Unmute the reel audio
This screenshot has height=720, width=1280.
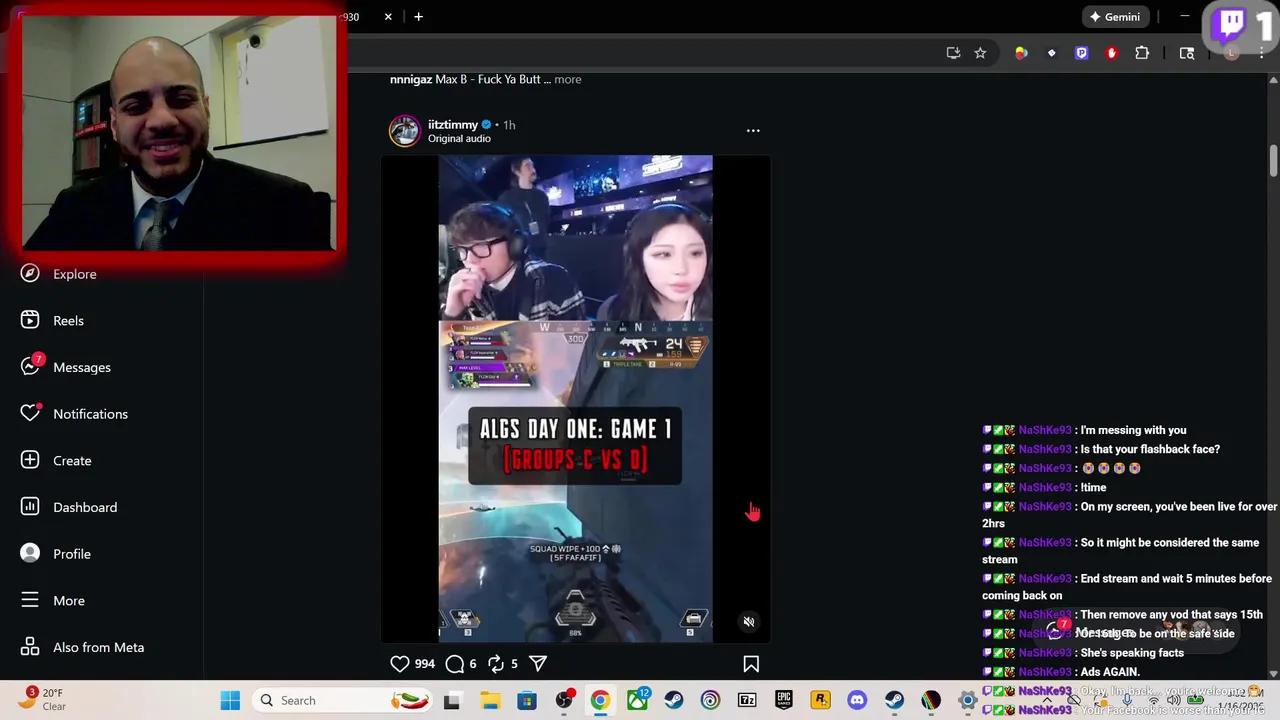point(748,622)
